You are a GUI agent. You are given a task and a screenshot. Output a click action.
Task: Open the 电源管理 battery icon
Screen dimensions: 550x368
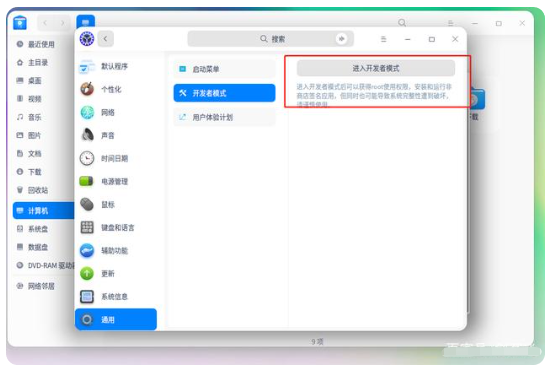pos(86,181)
